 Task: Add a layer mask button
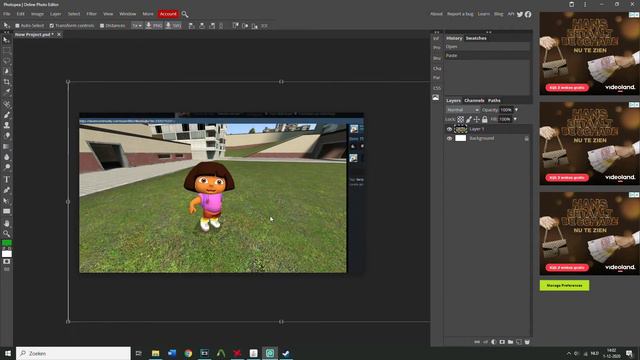[x=502, y=342]
